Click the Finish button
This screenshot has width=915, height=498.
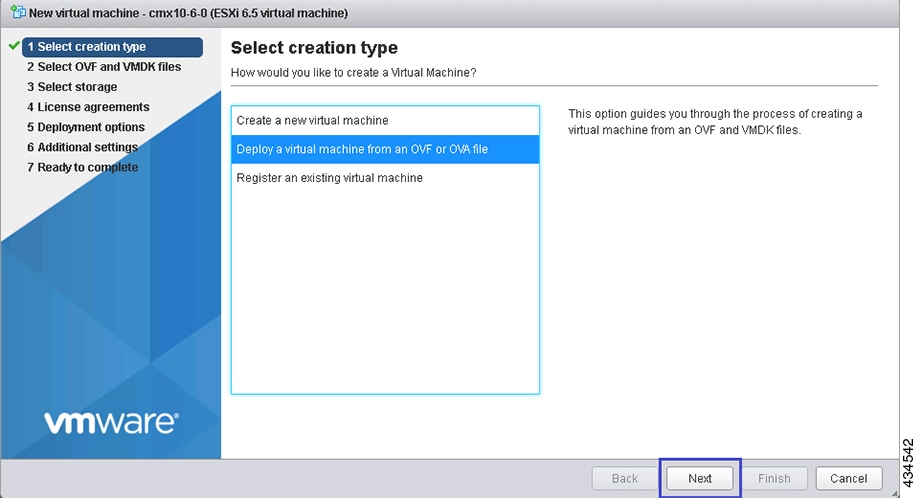click(774, 478)
